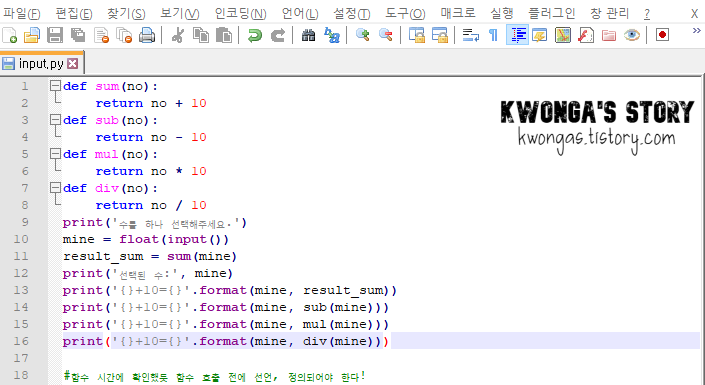
Task: Open the 파일(F) menu
Action: click(x=22, y=13)
